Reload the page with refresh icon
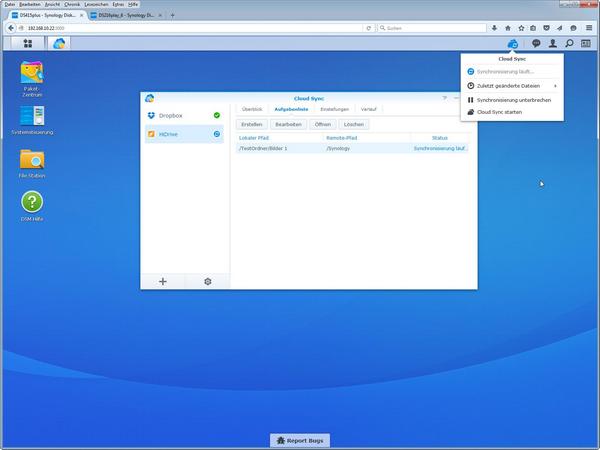600x450 pixels. tap(368, 28)
